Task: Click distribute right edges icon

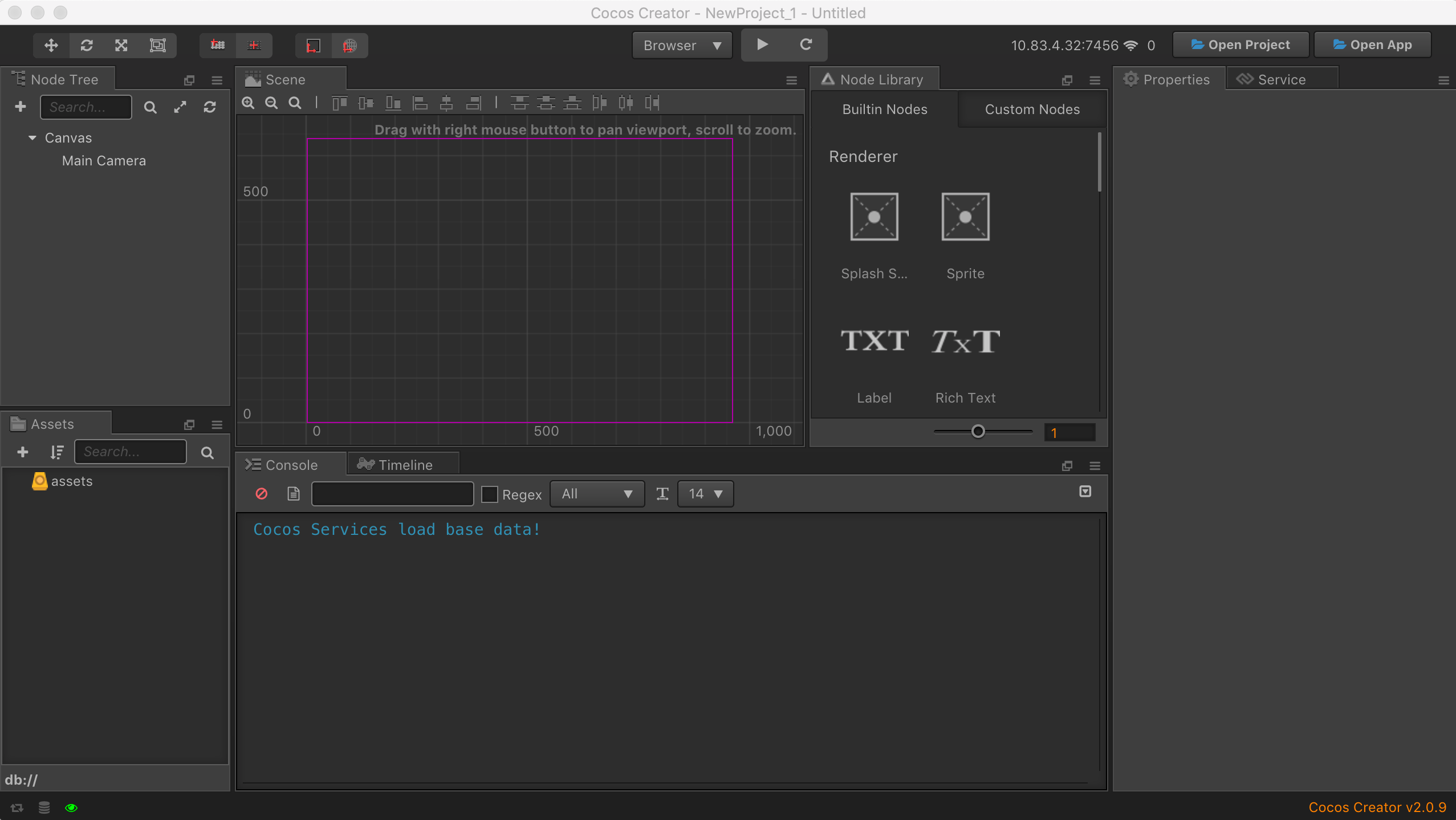Action: (652, 103)
